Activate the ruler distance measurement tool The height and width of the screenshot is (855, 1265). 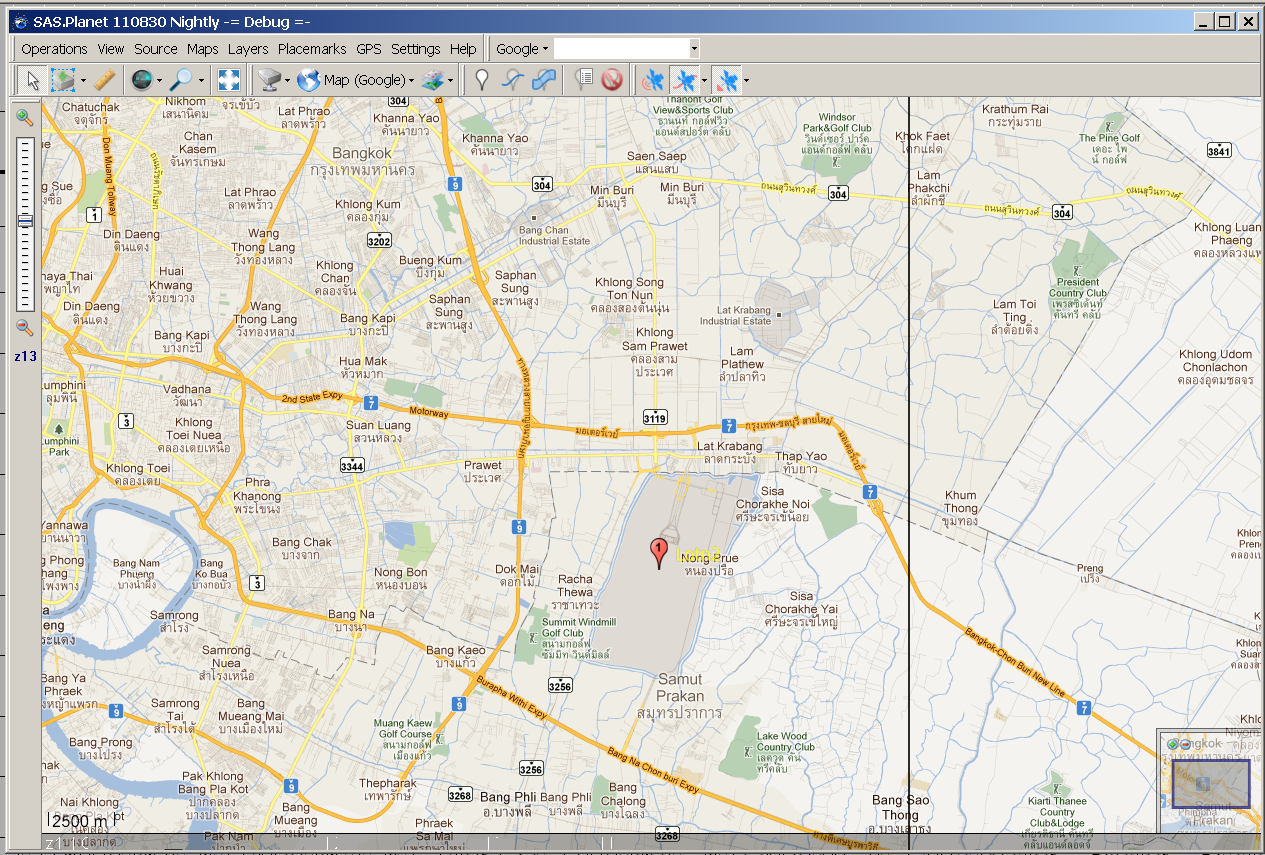[105, 80]
